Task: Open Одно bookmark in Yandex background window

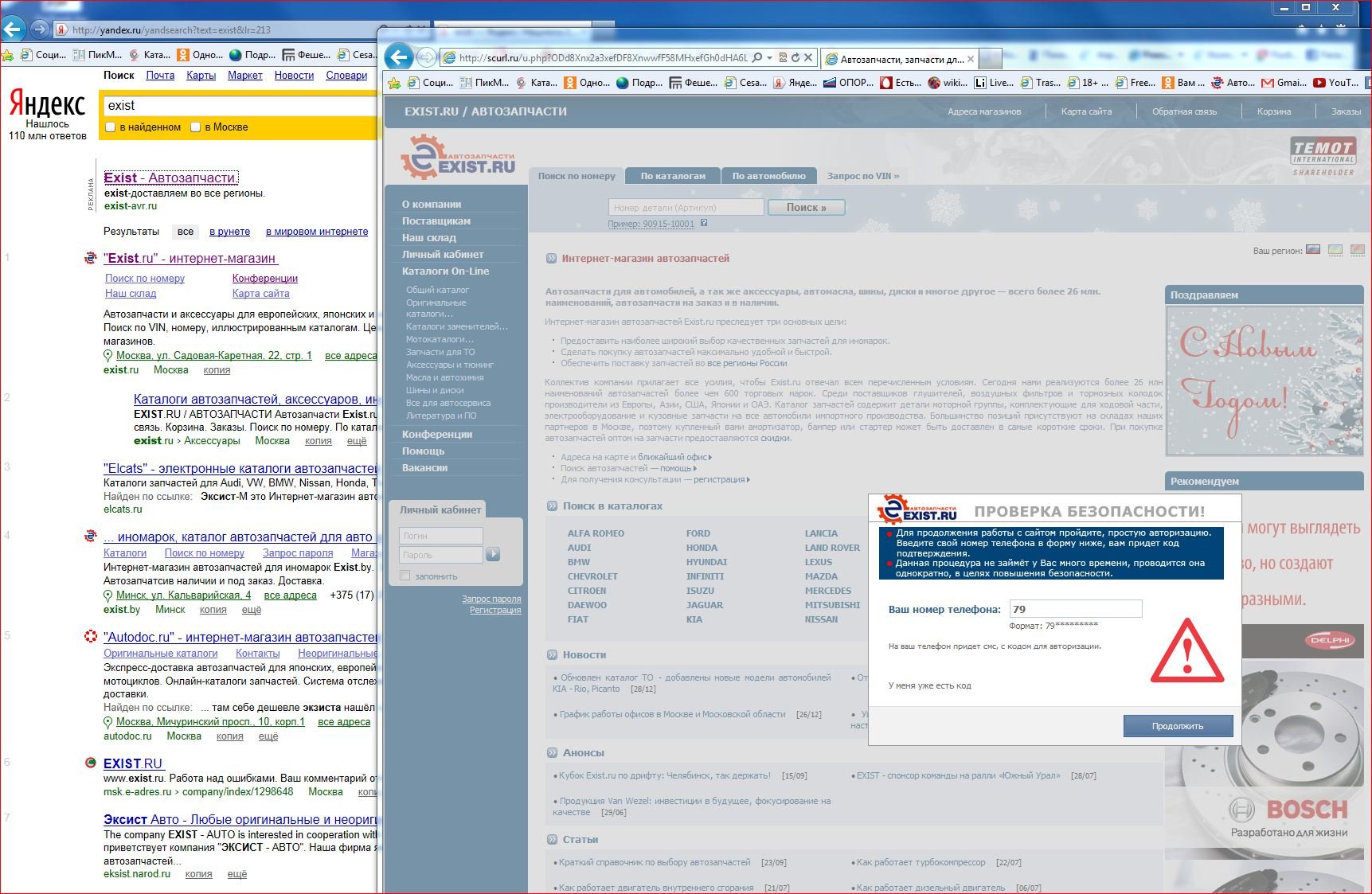Action: coord(200,55)
